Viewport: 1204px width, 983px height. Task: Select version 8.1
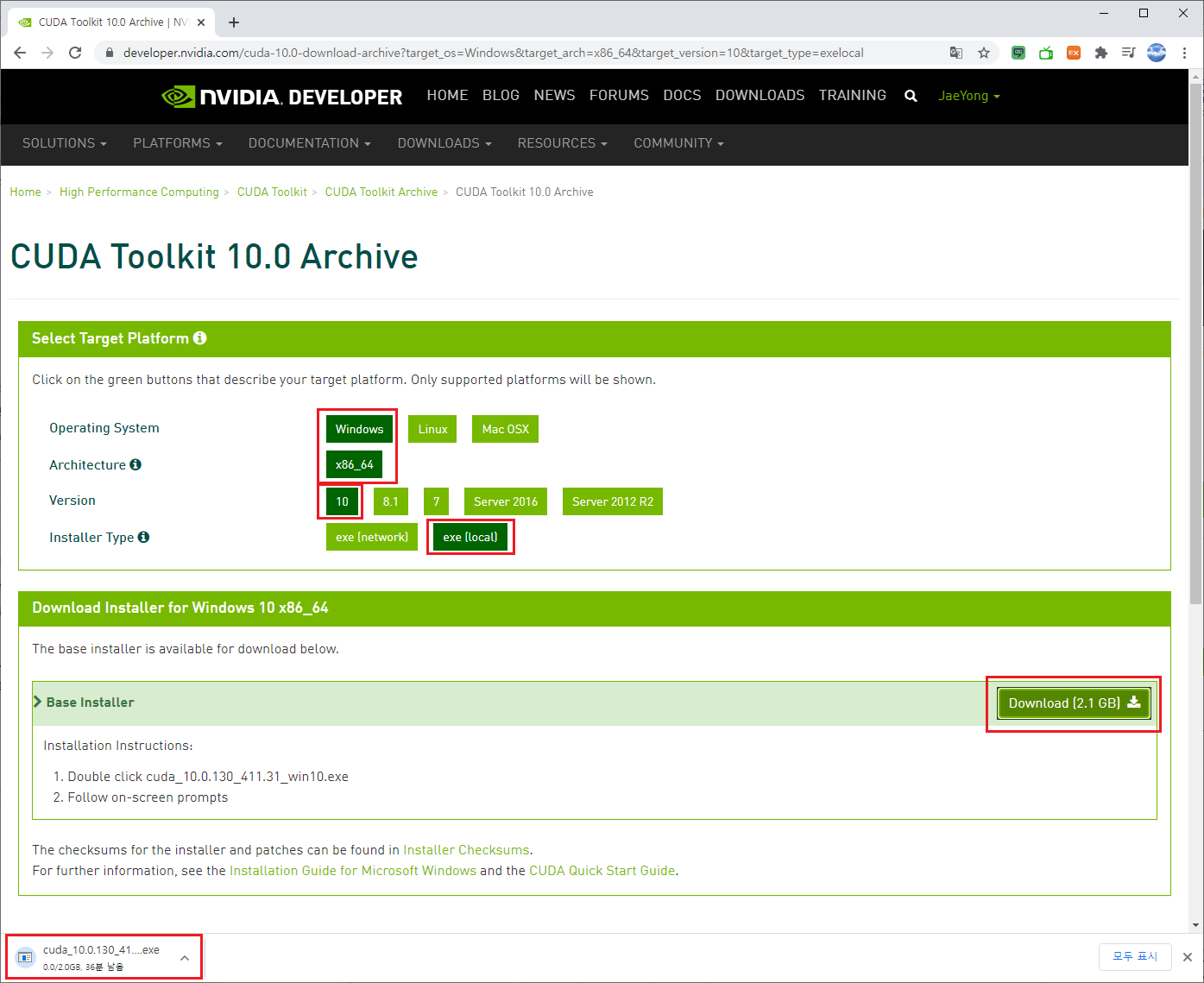coord(391,501)
